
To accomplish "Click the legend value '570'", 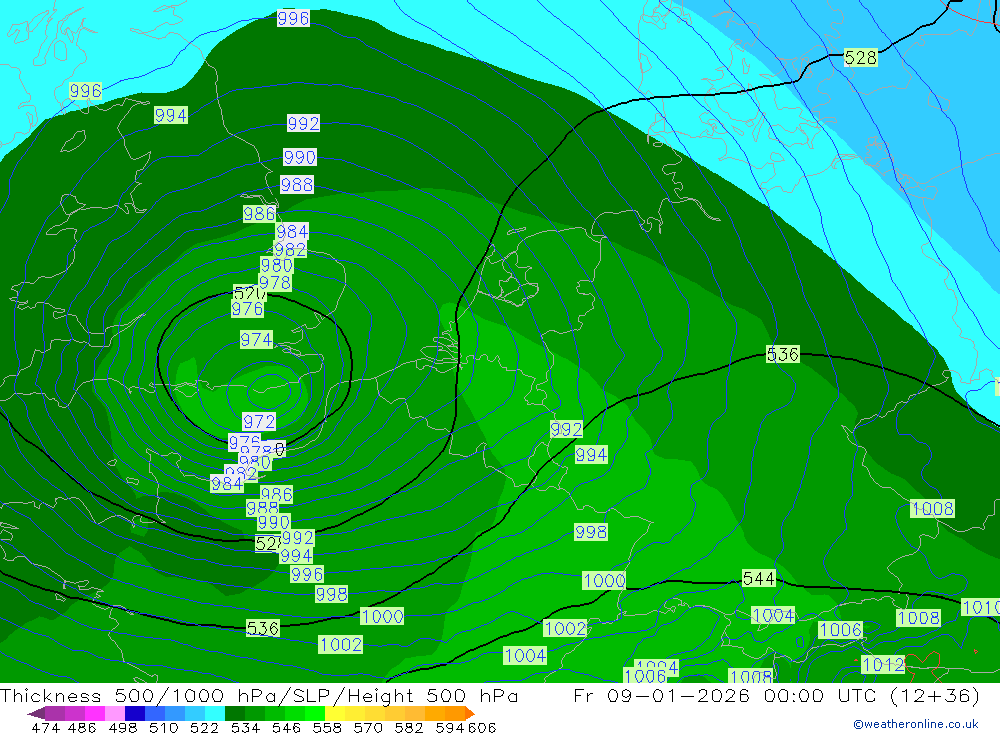I will click(368, 727).
